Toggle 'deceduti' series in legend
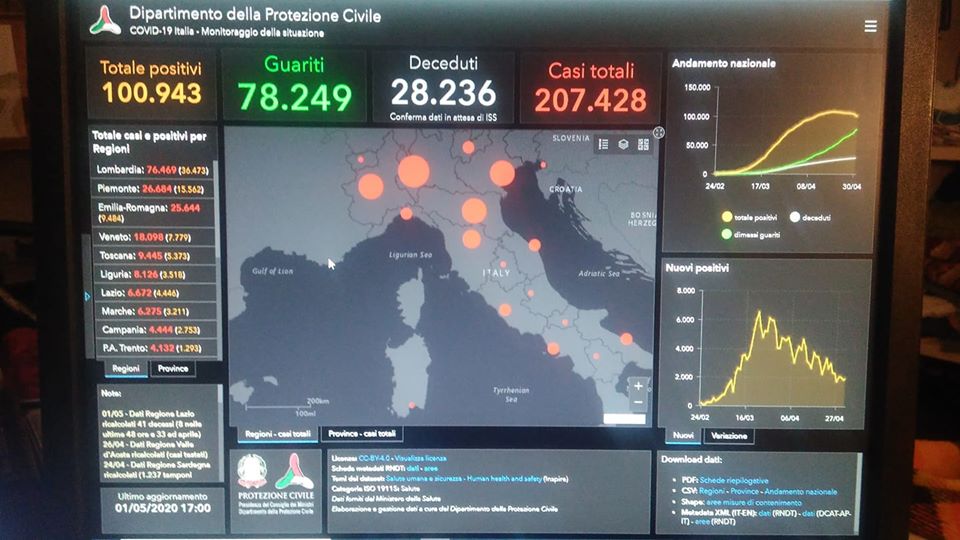The image size is (960, 540). [x=809, y=217]
